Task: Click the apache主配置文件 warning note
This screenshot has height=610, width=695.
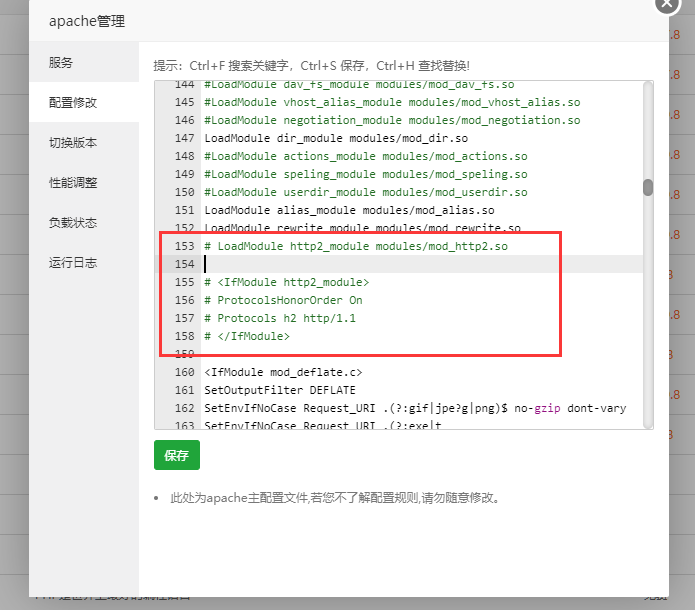Action: [x=336, y=498]
